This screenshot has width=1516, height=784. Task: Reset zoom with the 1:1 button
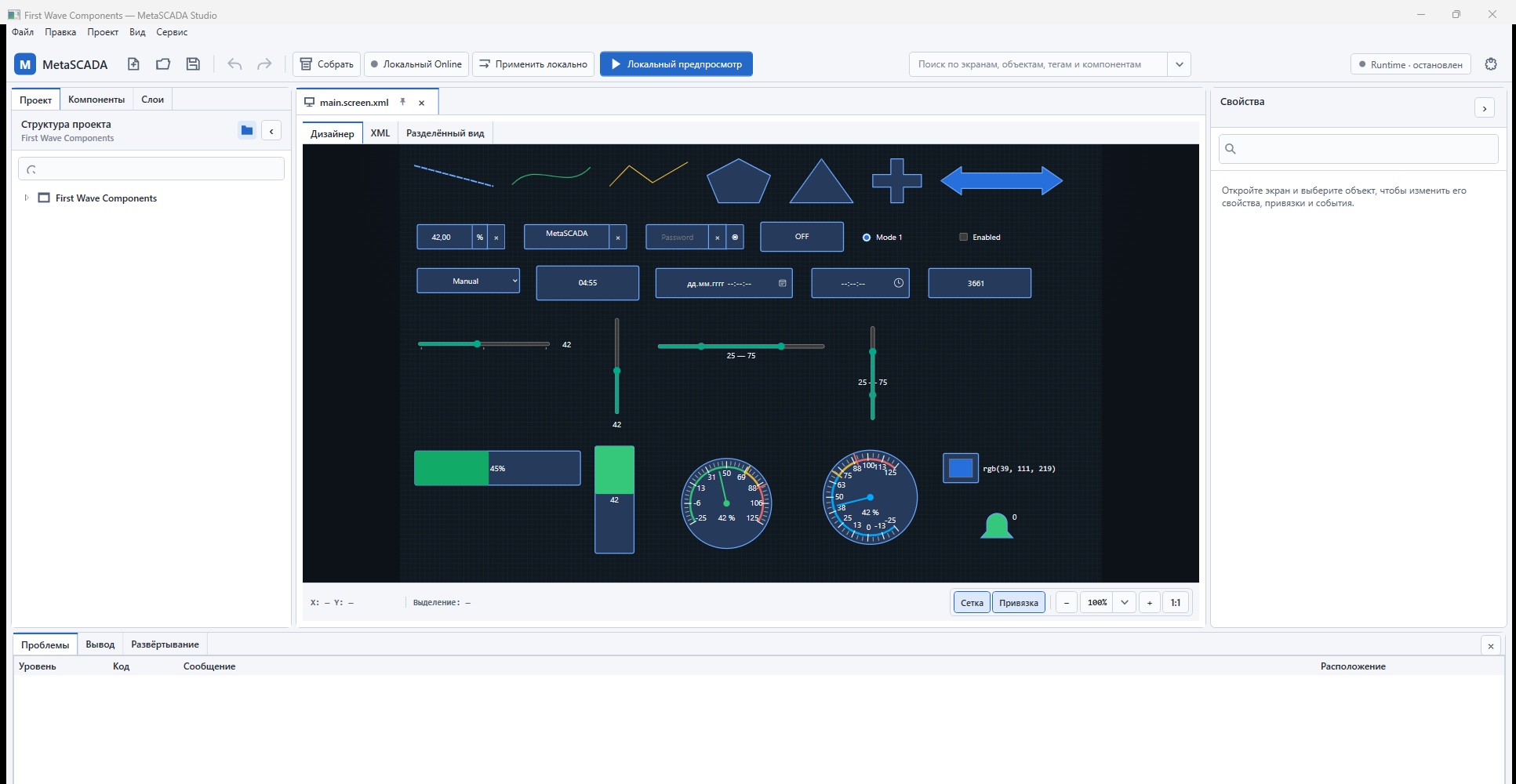click(x=1176, y=602)
